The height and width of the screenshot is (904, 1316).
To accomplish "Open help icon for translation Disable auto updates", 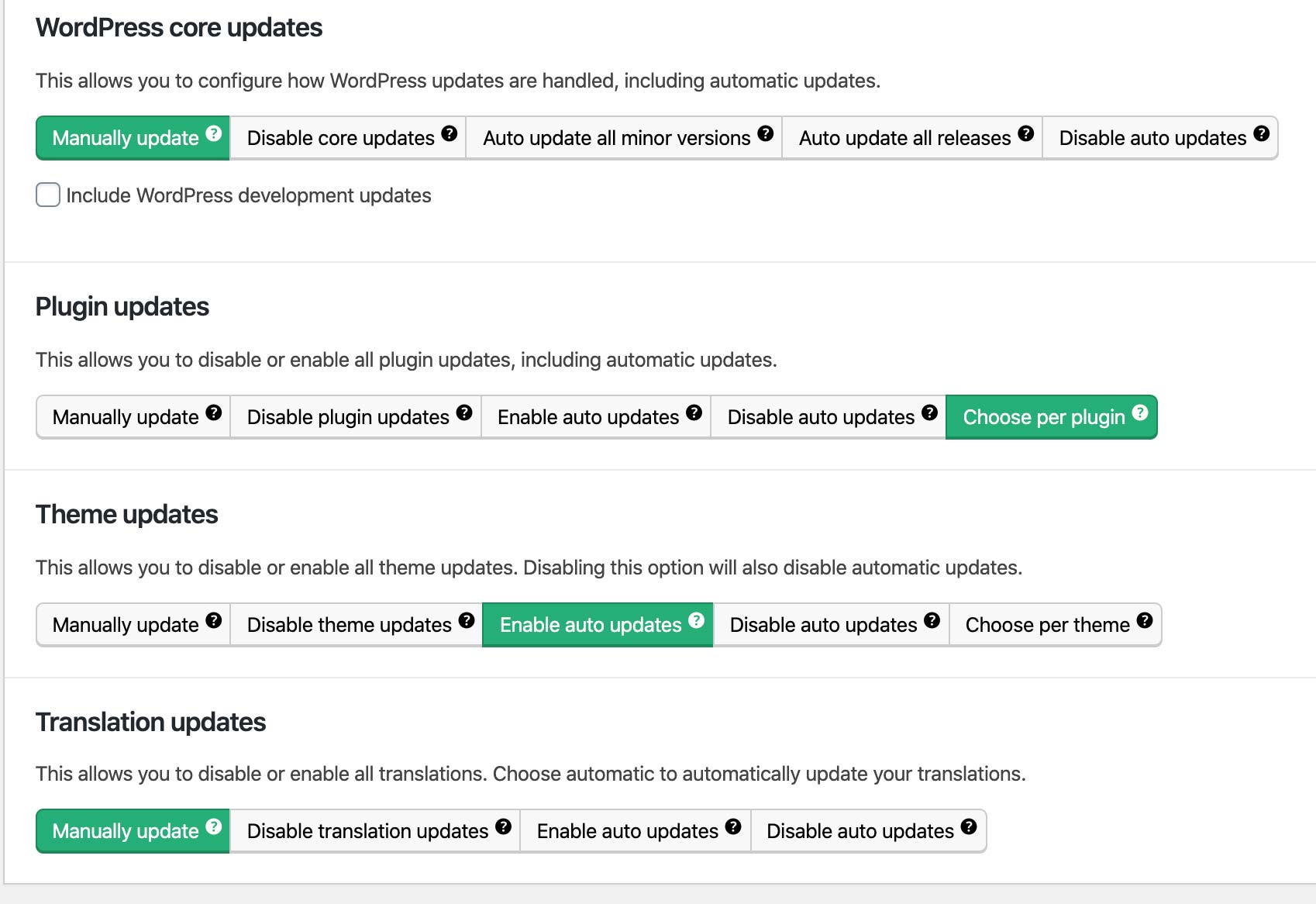I will pos(969,826).
